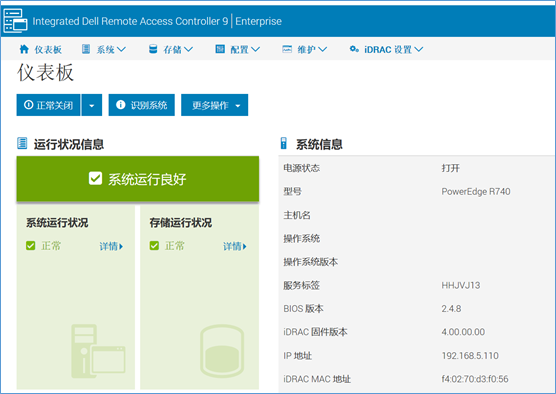556x394 pixels.
Task: Click the 操作系统版本 label
Action: point(310,262)
